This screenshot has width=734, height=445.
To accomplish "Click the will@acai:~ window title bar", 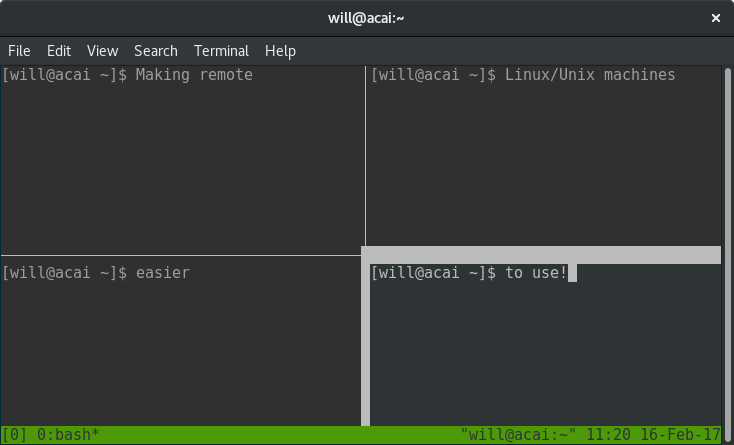I will 367,18.
